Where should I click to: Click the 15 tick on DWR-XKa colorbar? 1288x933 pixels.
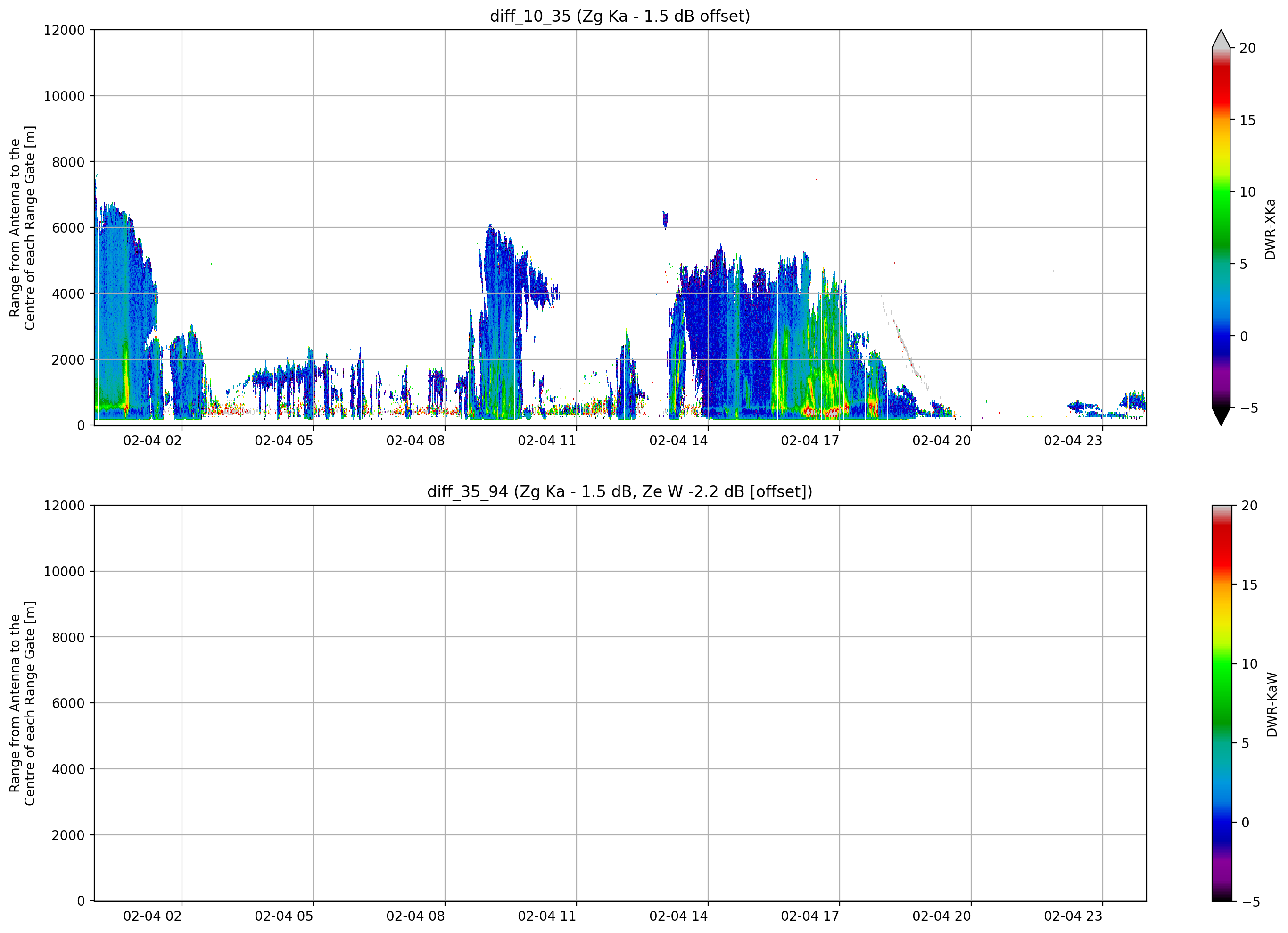[1247, 120]
